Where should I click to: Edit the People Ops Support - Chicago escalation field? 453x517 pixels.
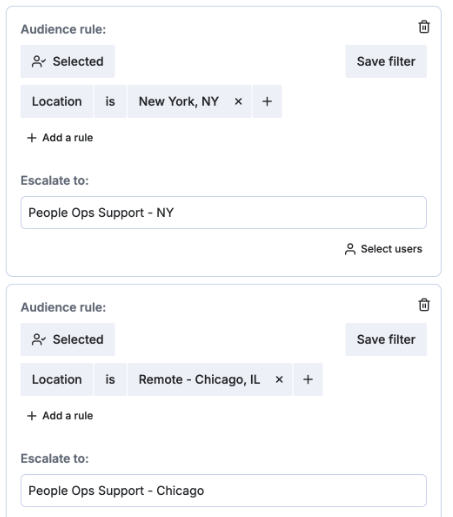tap(224, 491)
